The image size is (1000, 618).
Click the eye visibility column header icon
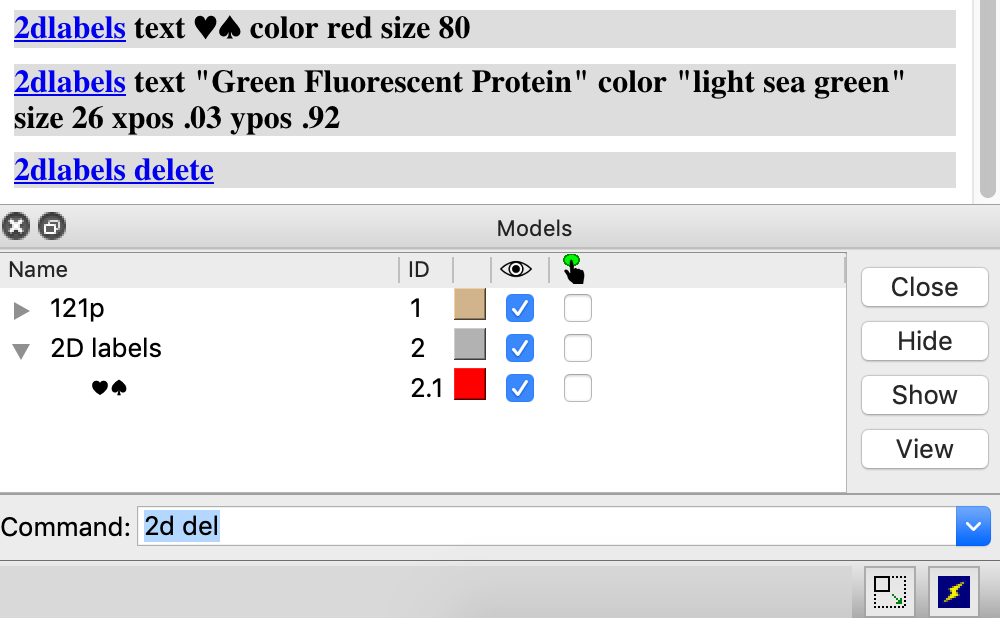tap(516, 269)
